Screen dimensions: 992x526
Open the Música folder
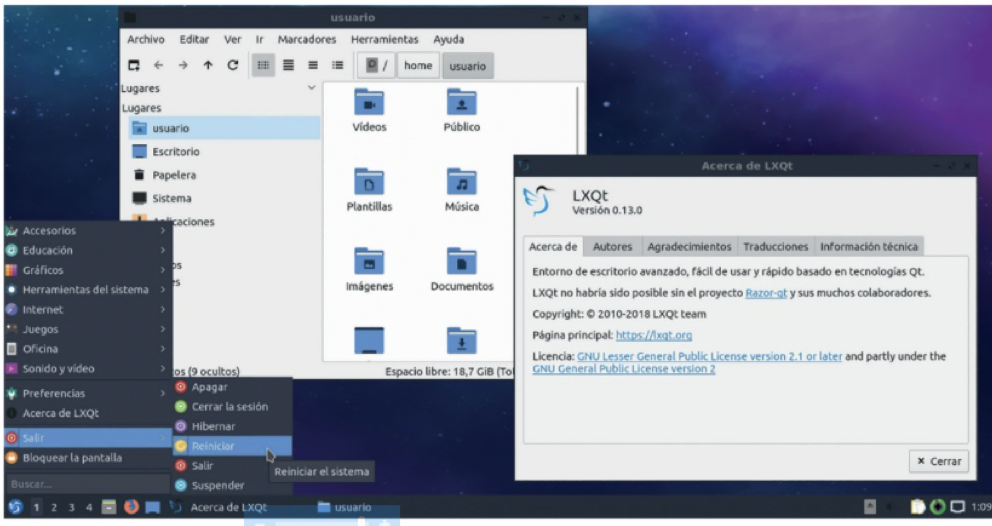click(462, 190)
